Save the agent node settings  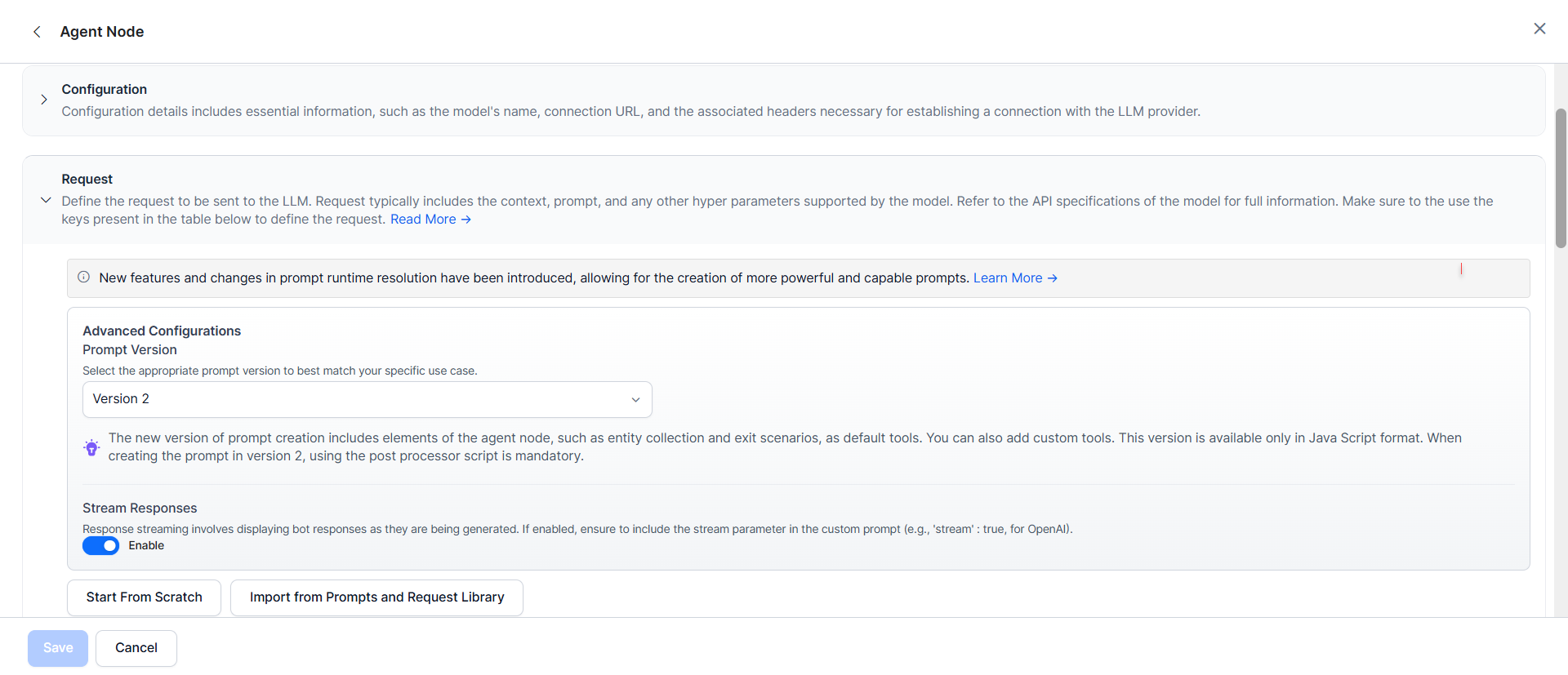pos(58,648)
